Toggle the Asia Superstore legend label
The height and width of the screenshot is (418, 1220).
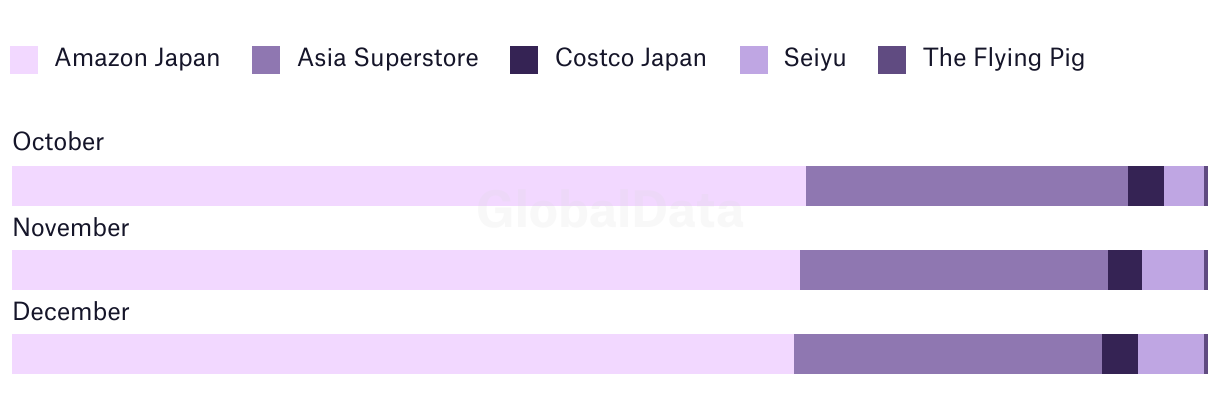click(388, 58)
